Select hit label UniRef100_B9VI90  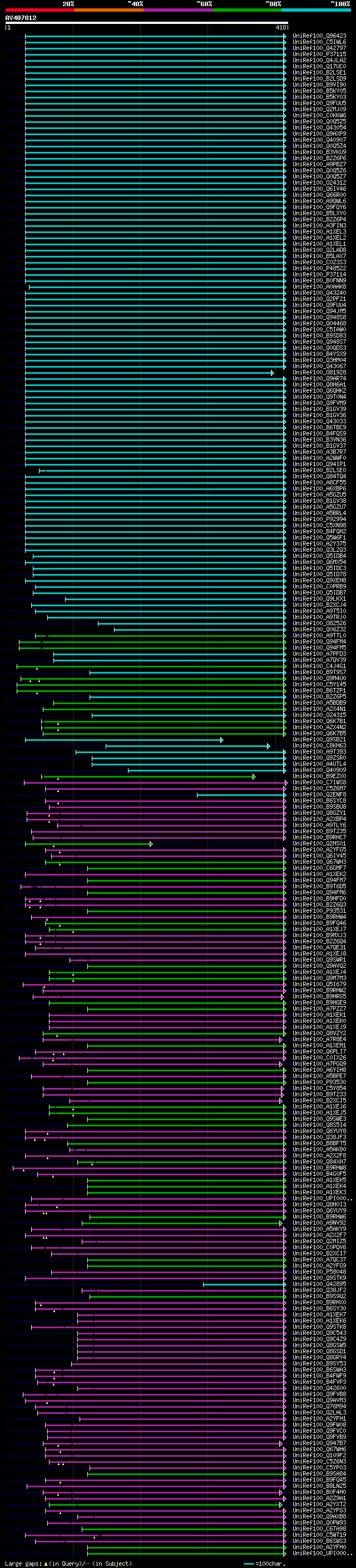319,85
